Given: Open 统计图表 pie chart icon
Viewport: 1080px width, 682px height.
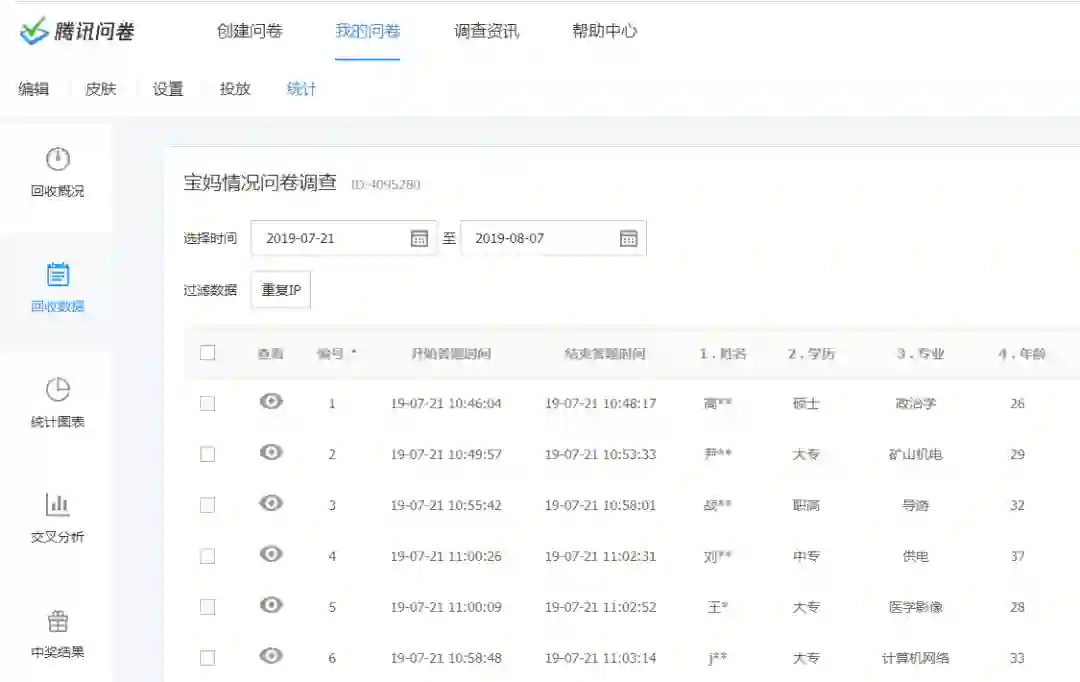Looking at the screenshot, I should [x=58, y=389].
